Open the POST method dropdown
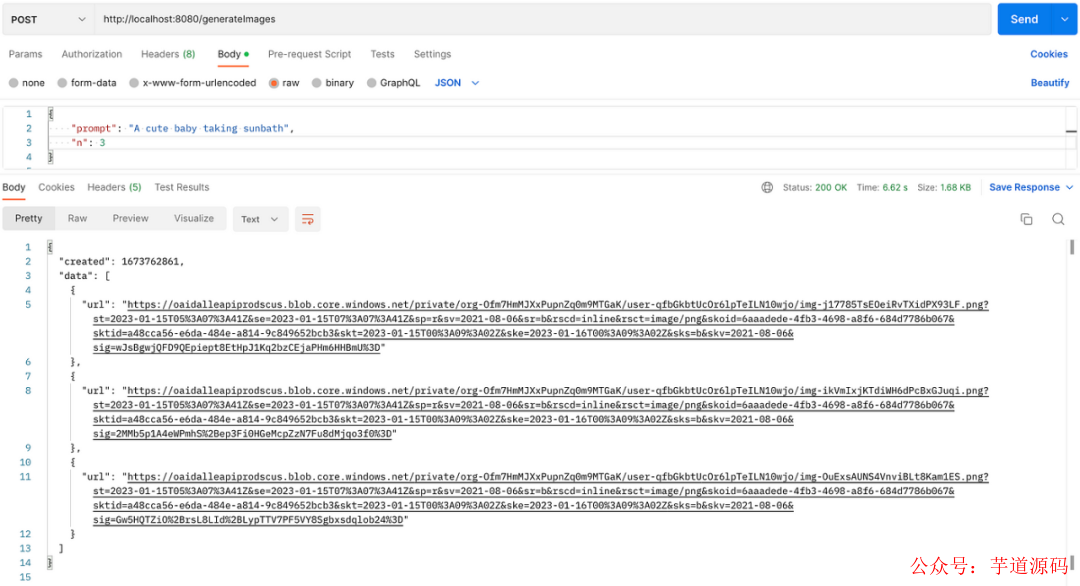 pyautogui.click(x=48, y=19)
